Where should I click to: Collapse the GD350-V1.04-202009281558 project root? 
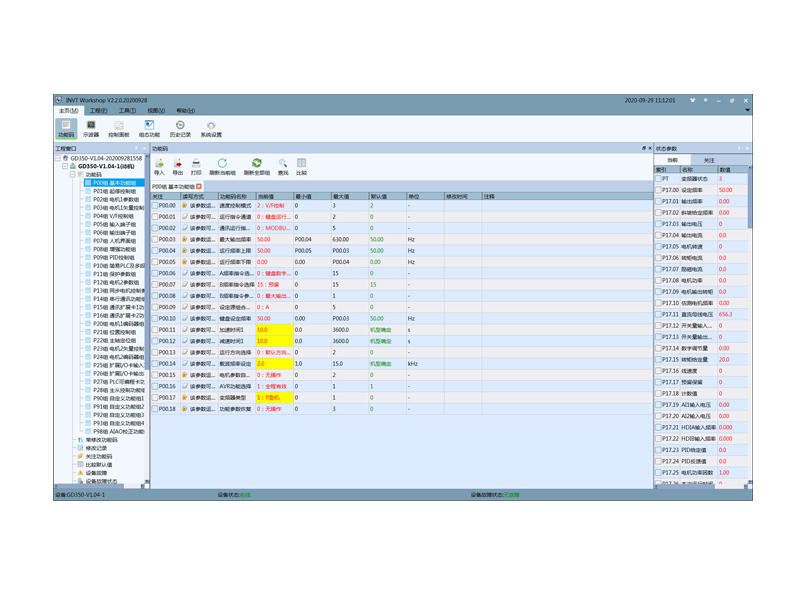[x=58, y=158]
